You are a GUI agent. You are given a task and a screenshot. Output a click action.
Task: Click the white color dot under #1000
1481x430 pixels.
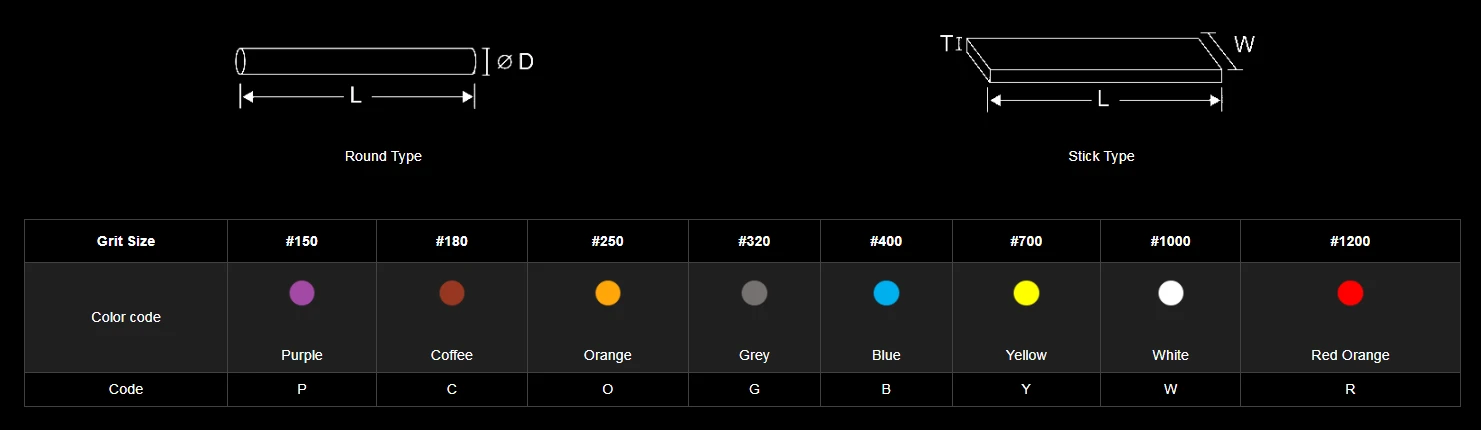coord(1170,293)
